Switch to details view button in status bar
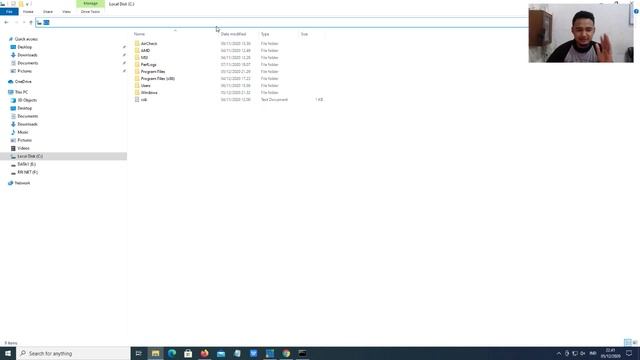Screen dimensions: 640x360 point(628,342)
